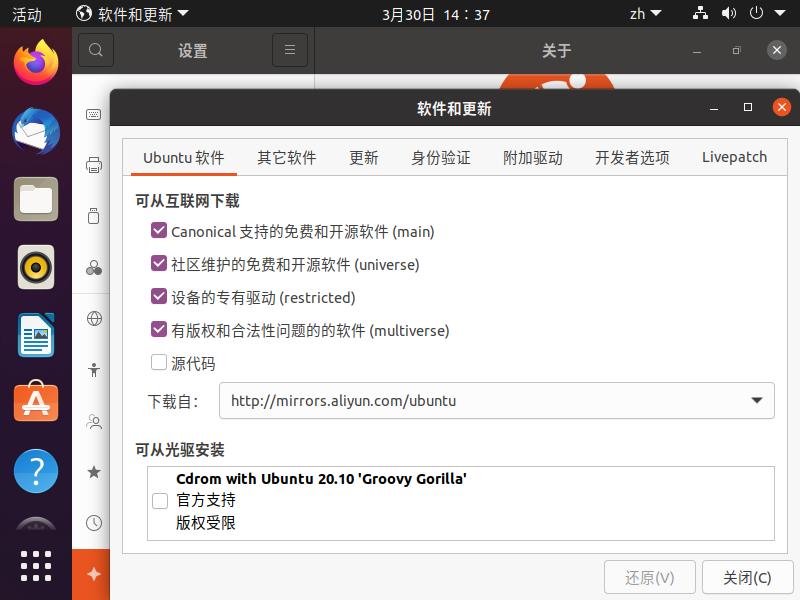This screenshot has height=600, width=800.
Task: Toggle restricted proprietary drivers checkbox
Action: click(159, 296)
